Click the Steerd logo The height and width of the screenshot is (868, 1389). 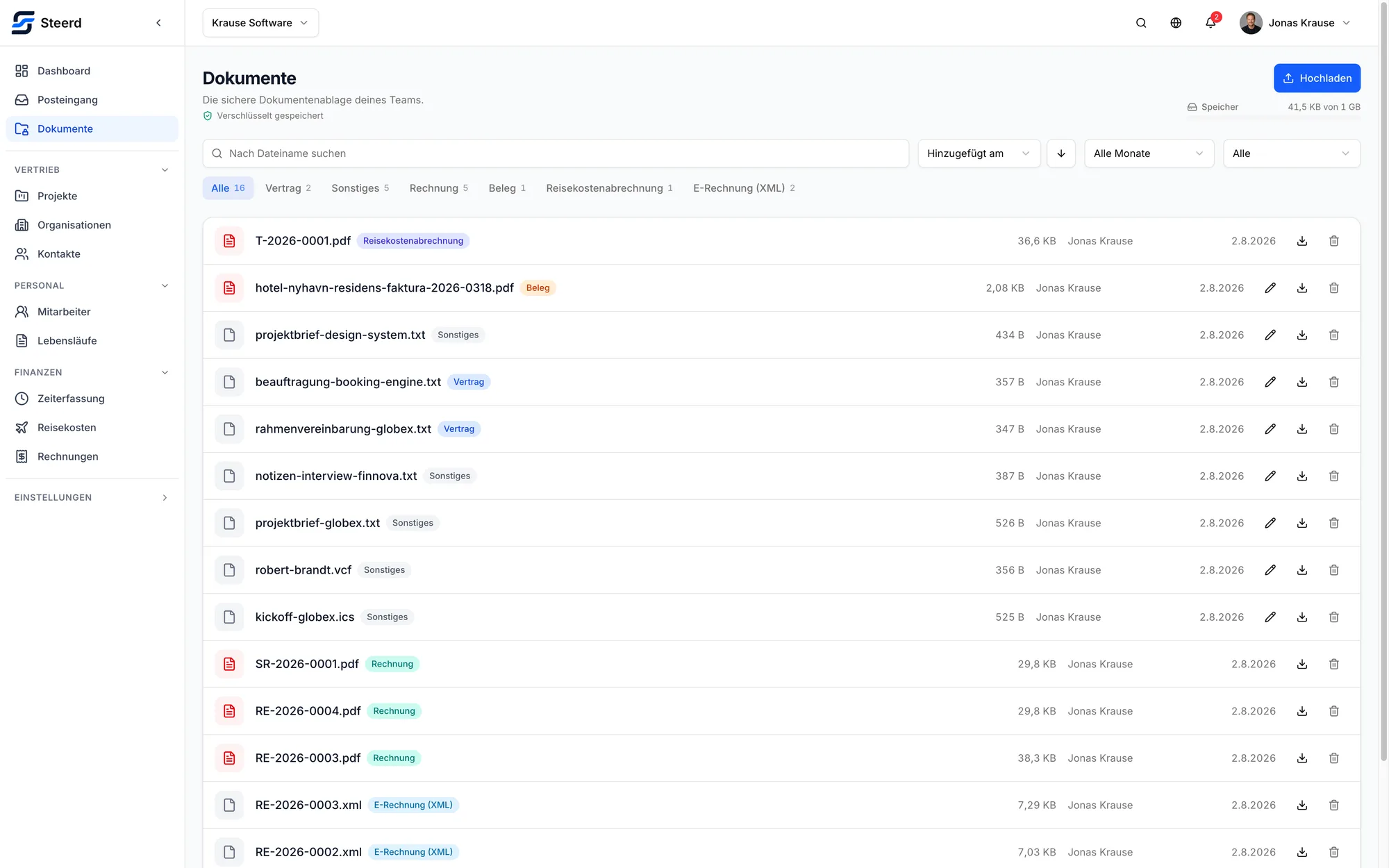click(x=47, y=23)
